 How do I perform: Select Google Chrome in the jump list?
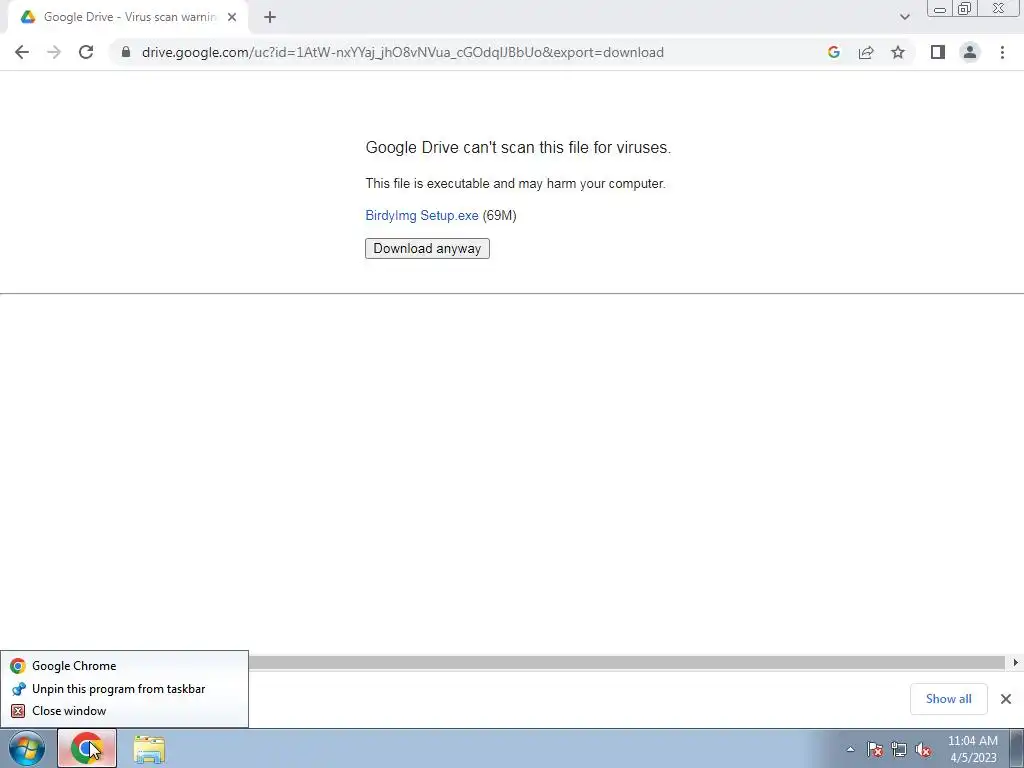(x=124, y=665)
